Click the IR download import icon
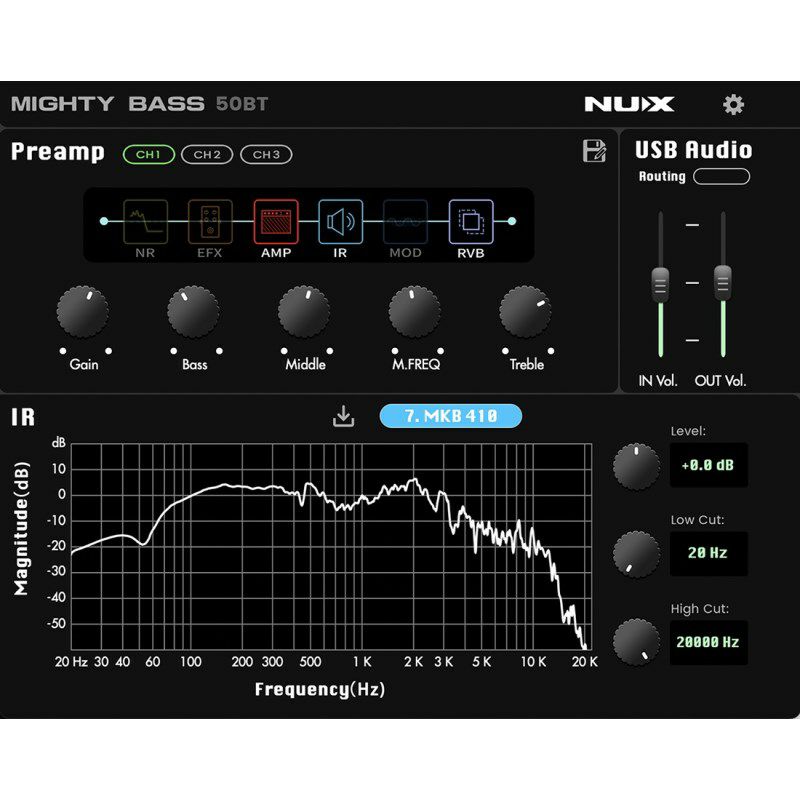This screenshot has height=800, width=800. (x=343, y=416)
